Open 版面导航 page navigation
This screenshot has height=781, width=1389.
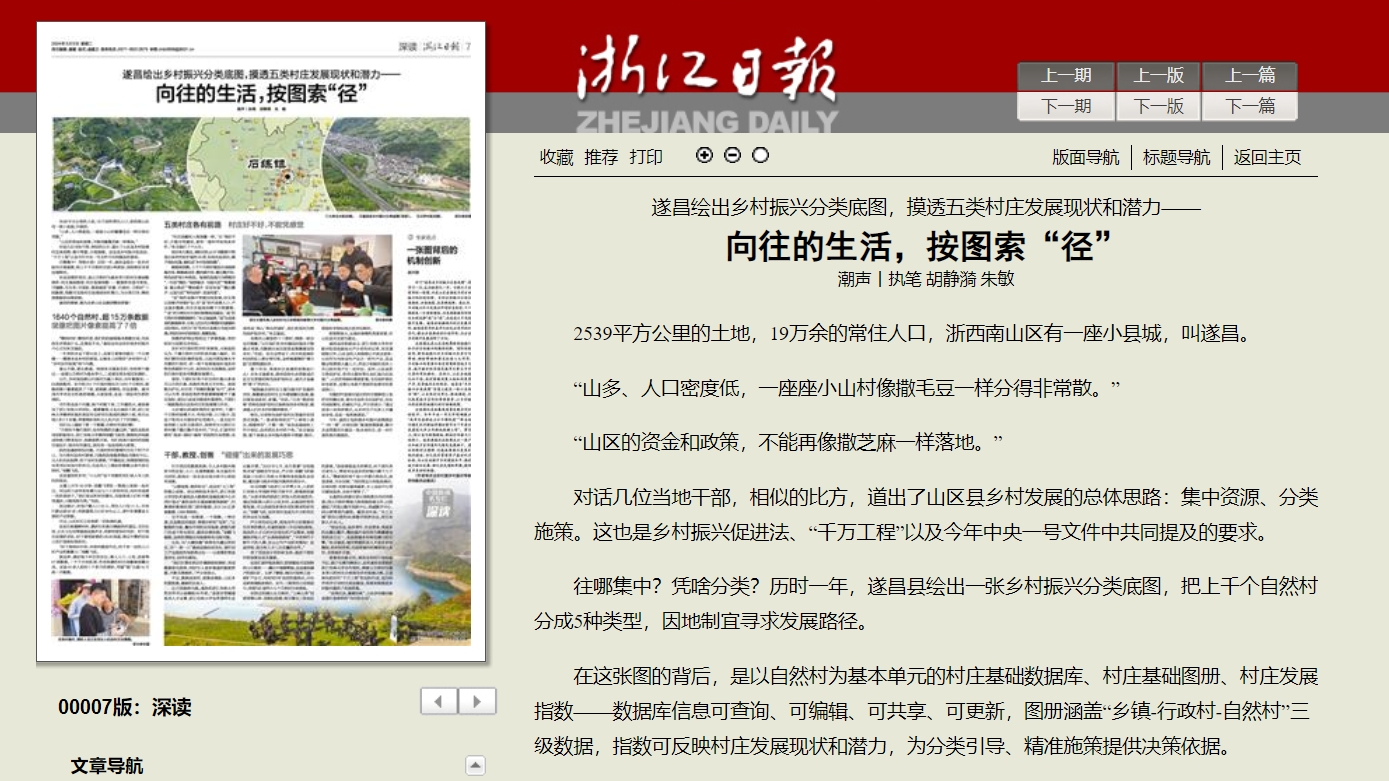point(1086,157)
